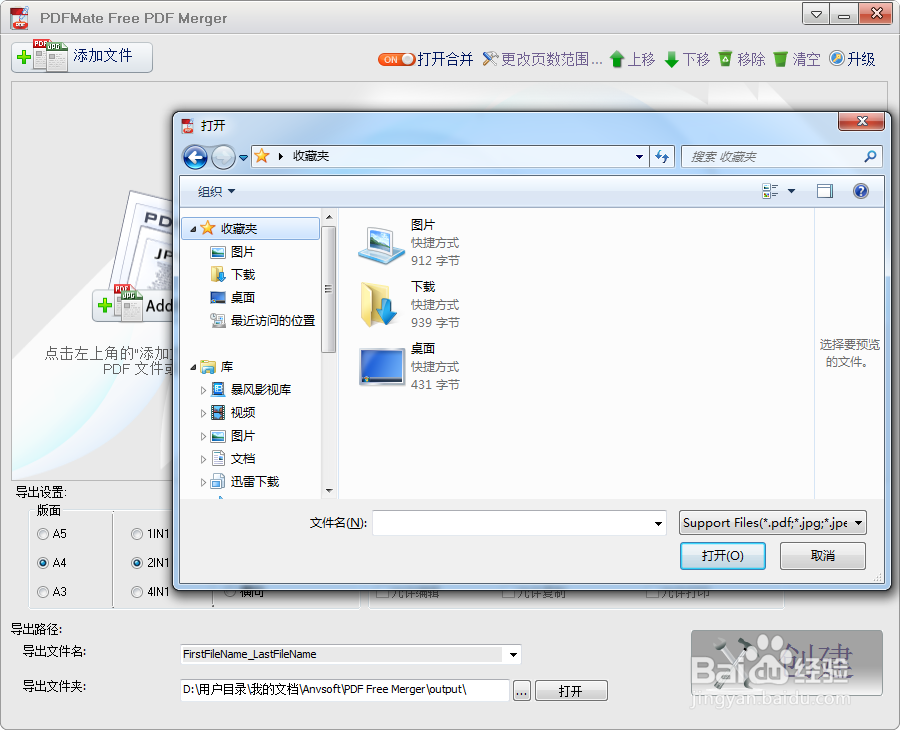Open the filename history dropdown arrow

(x=658, y=523)
